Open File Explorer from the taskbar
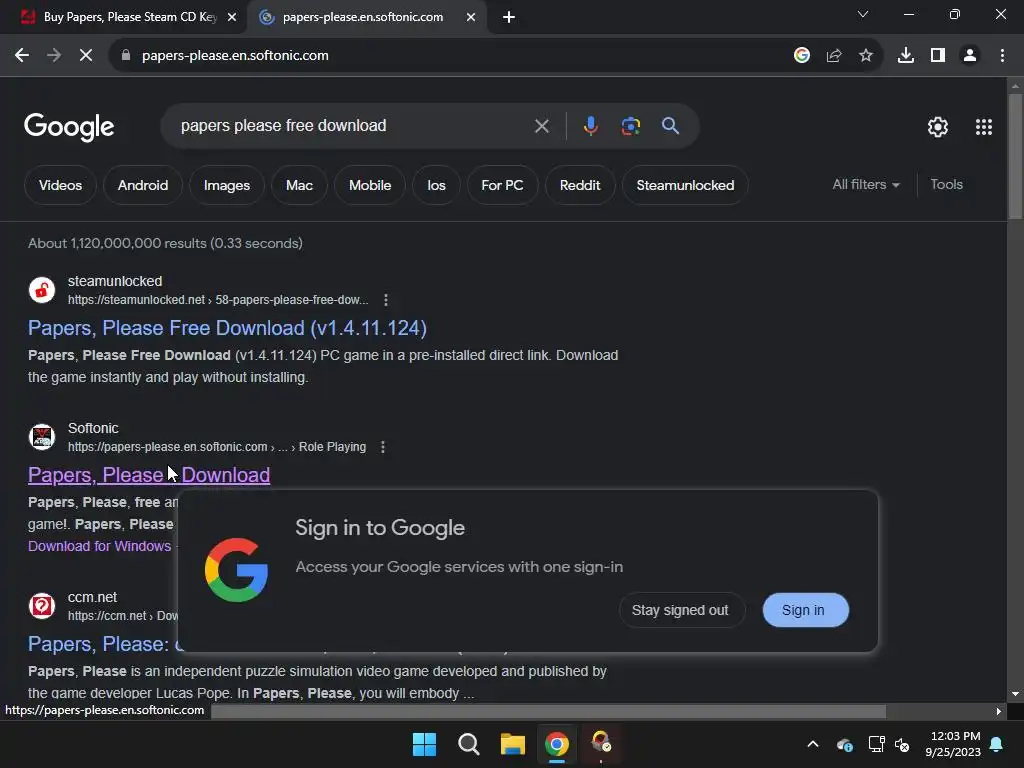 click(513, 744)
